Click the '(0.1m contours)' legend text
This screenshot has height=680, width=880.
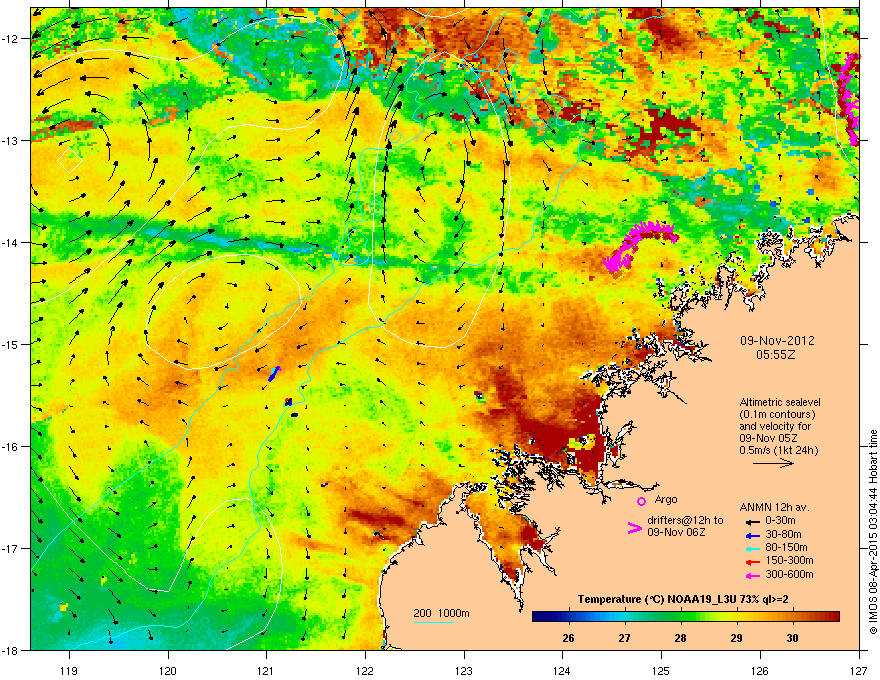[x=777, y=414]
